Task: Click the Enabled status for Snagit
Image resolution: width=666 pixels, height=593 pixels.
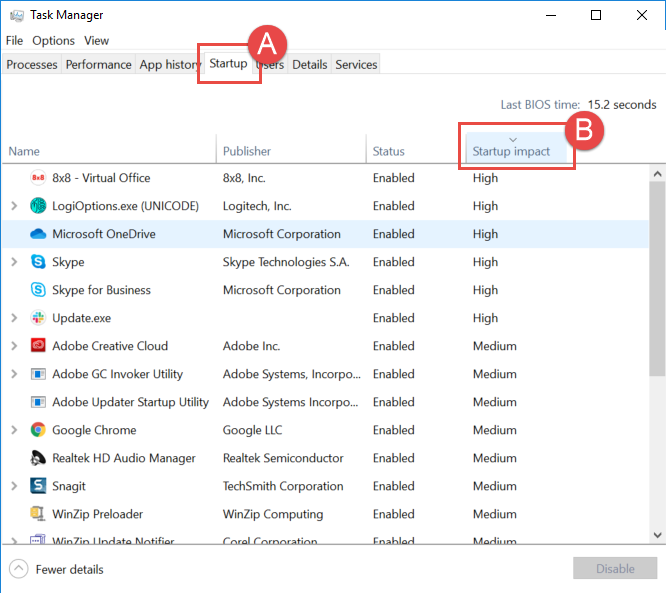Action: (393, 486)
